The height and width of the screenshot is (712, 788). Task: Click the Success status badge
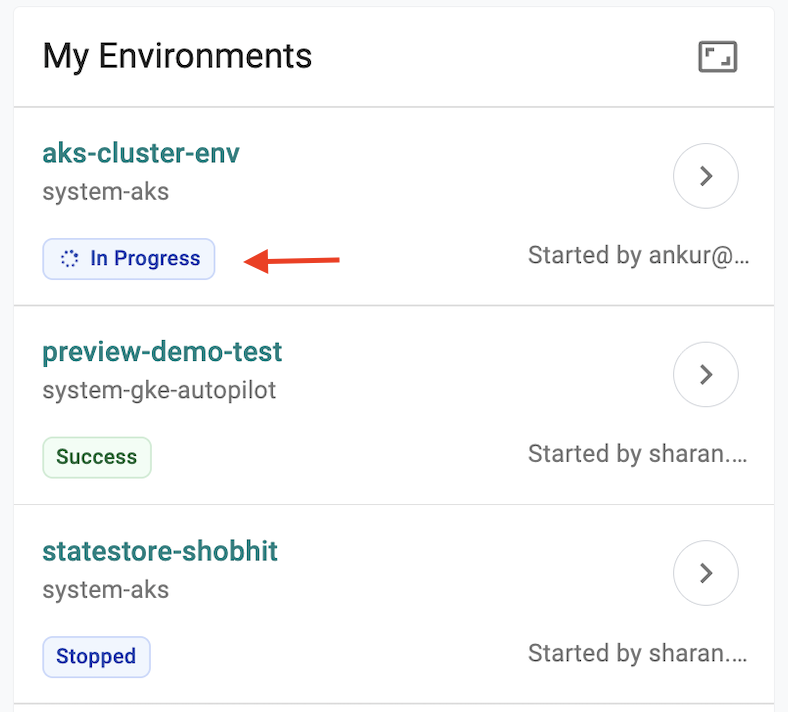(x=96, y=457)
